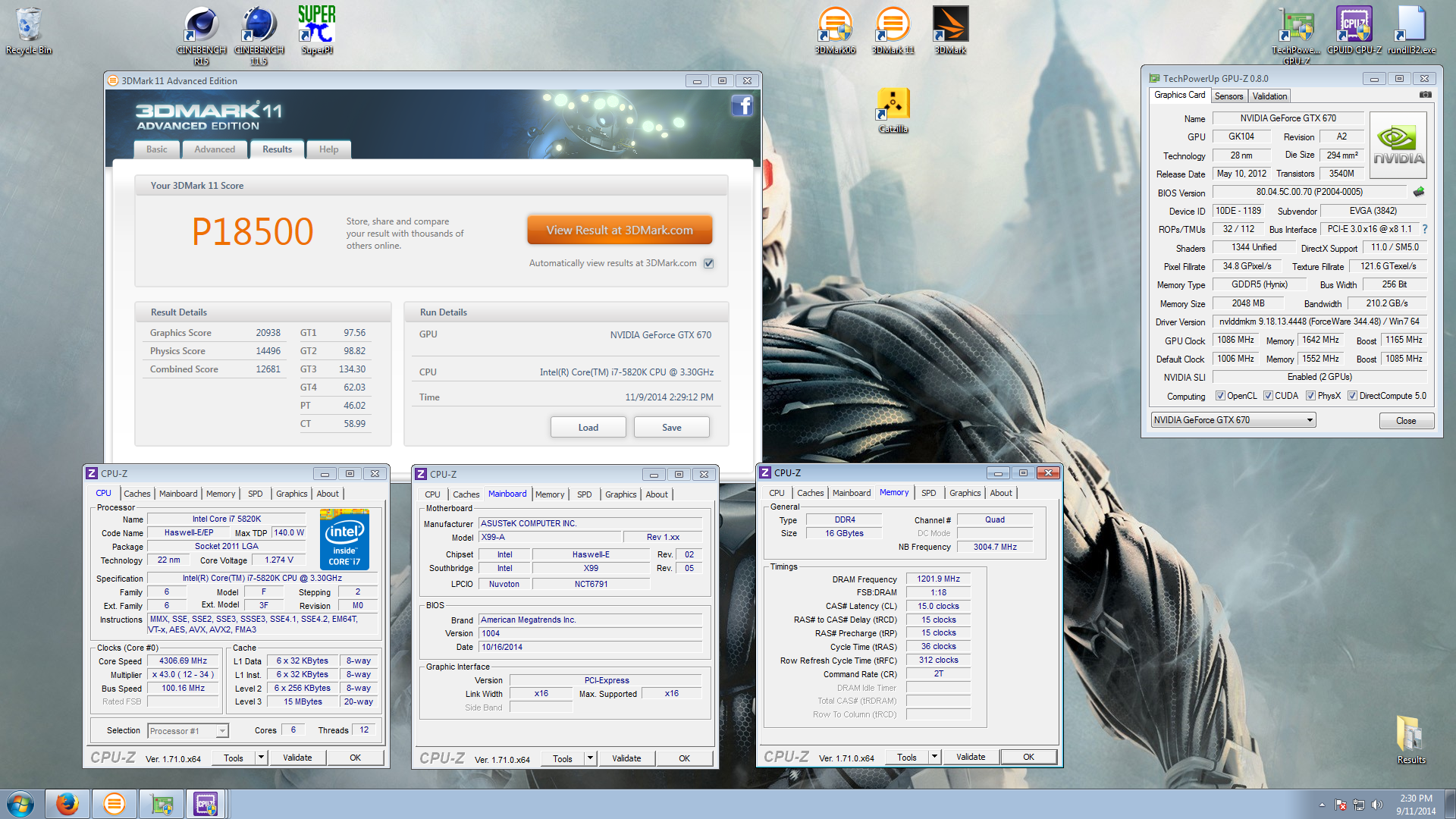
Task: Click the GPU-Z screenshot camera icon
Action: pos(1426,95)
